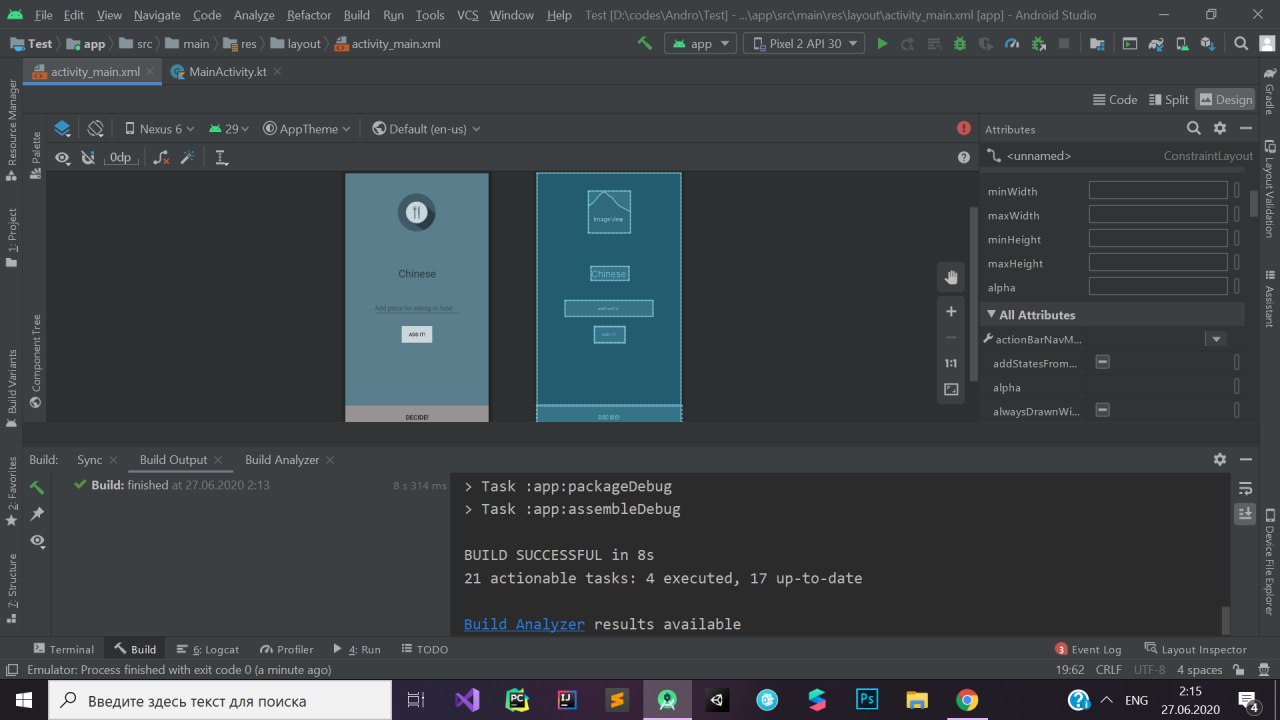Open Build panel settings gear
The width and height of the screenshot is (1280, 720).
click(x=1220, y=459)
